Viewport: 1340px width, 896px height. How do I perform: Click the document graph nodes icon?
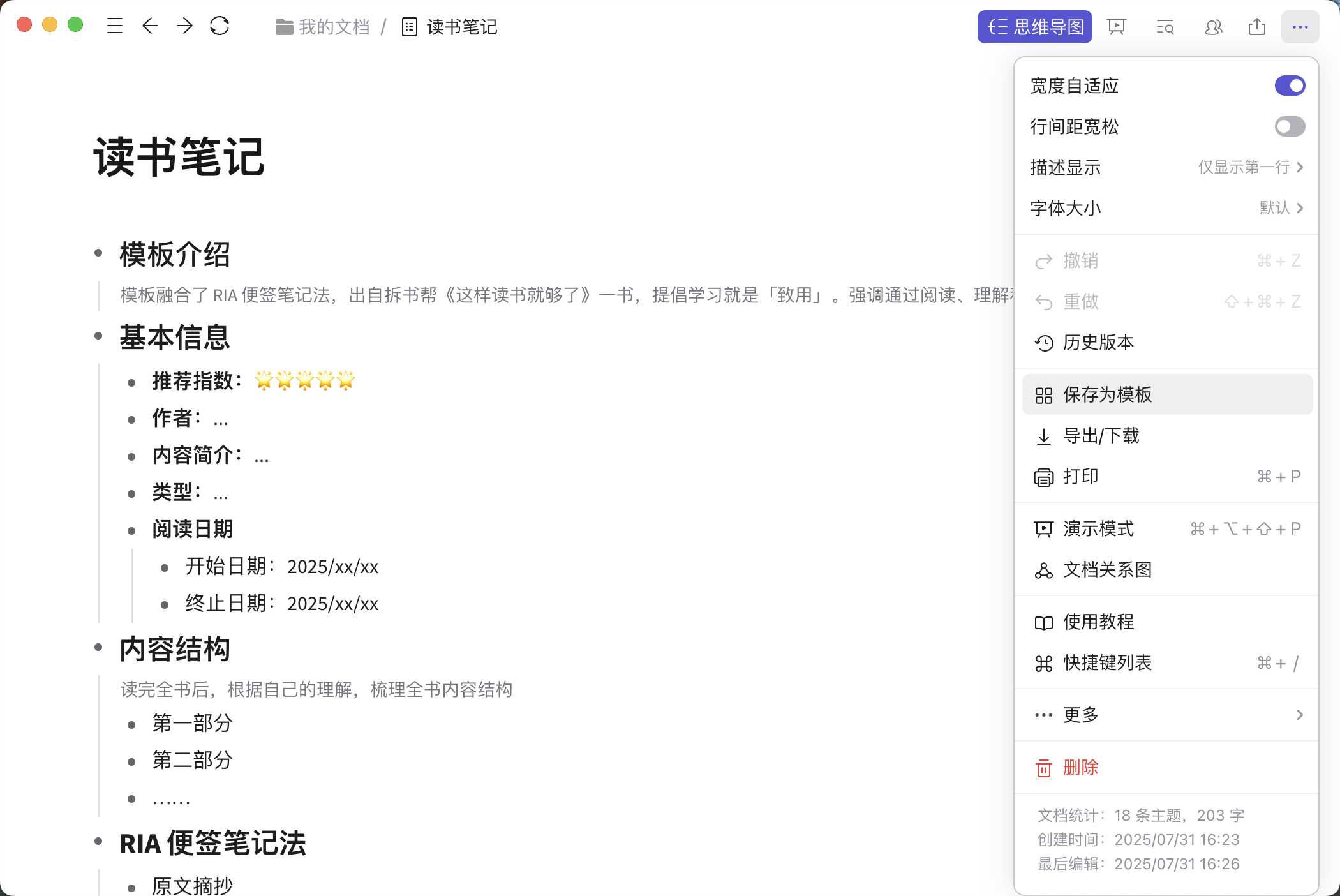point(1044,571)
